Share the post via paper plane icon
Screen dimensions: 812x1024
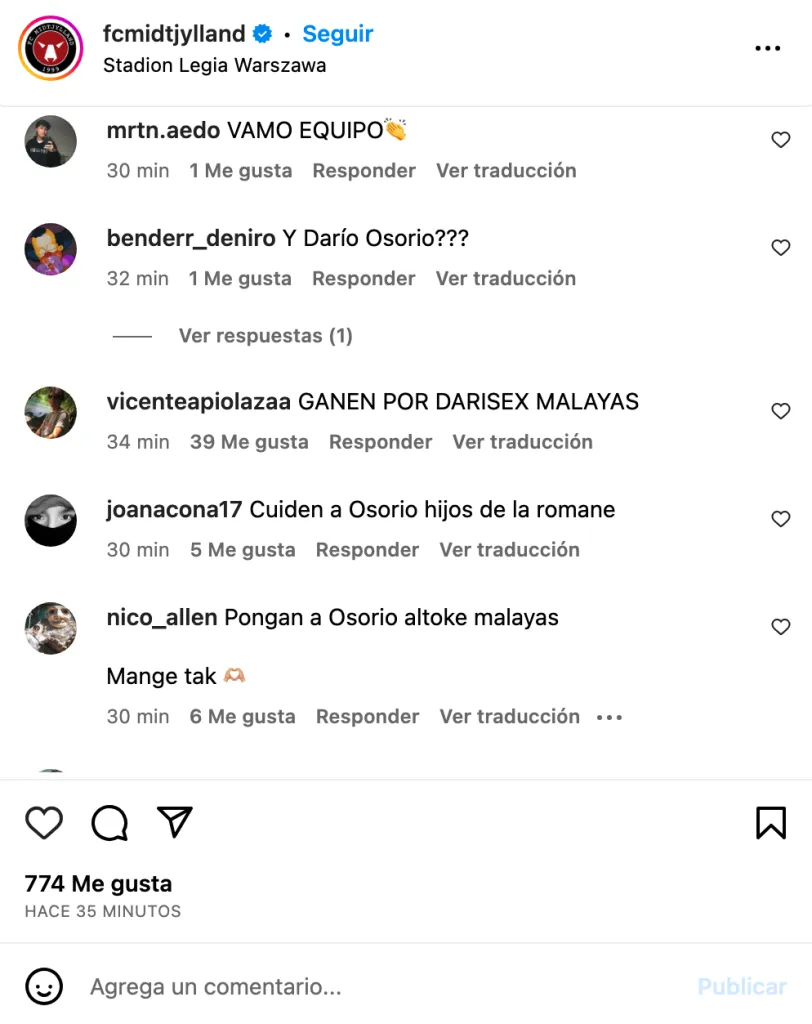pos(174,822)
